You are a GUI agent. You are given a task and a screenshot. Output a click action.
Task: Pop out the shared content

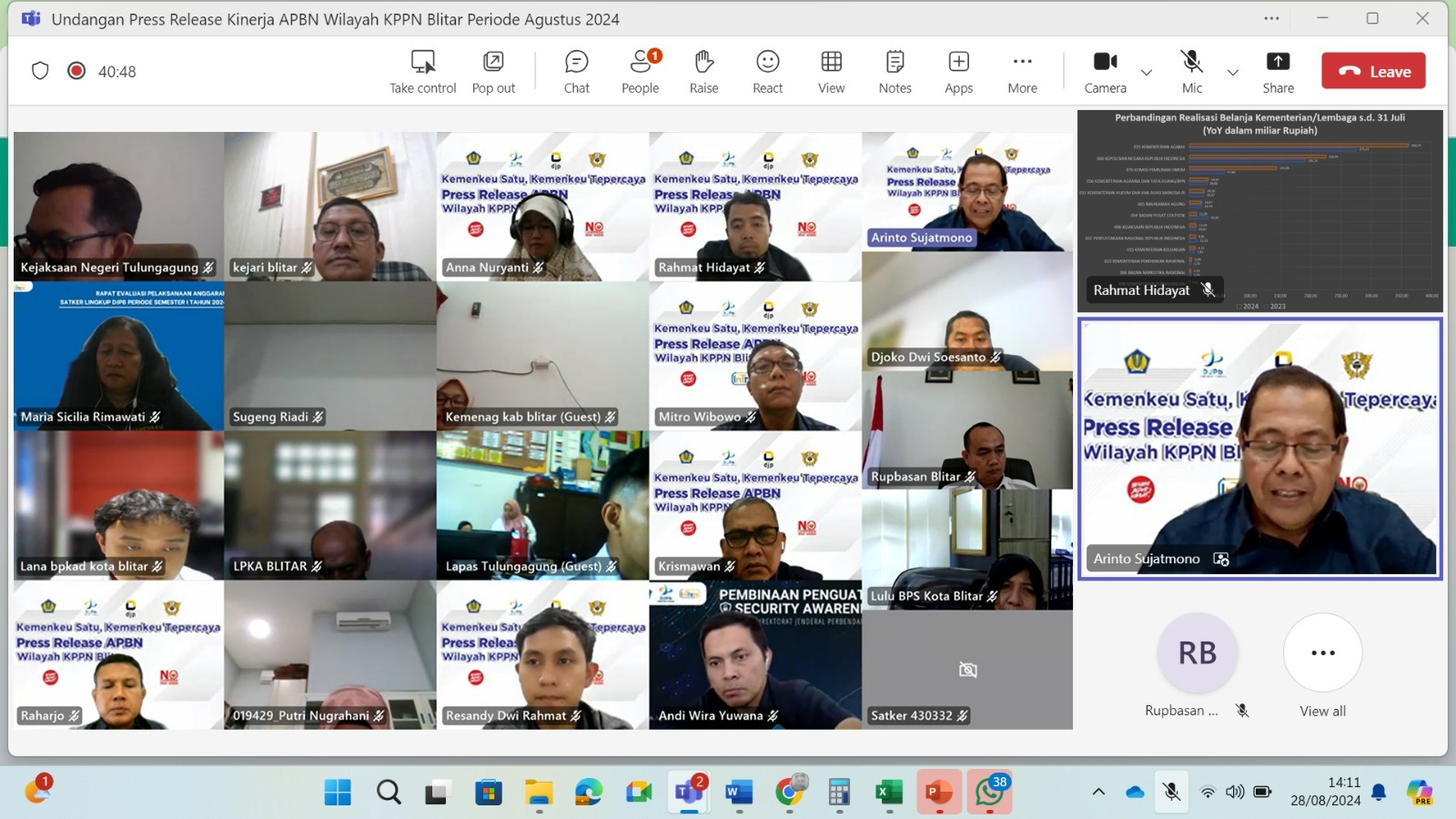click(493, 71)
